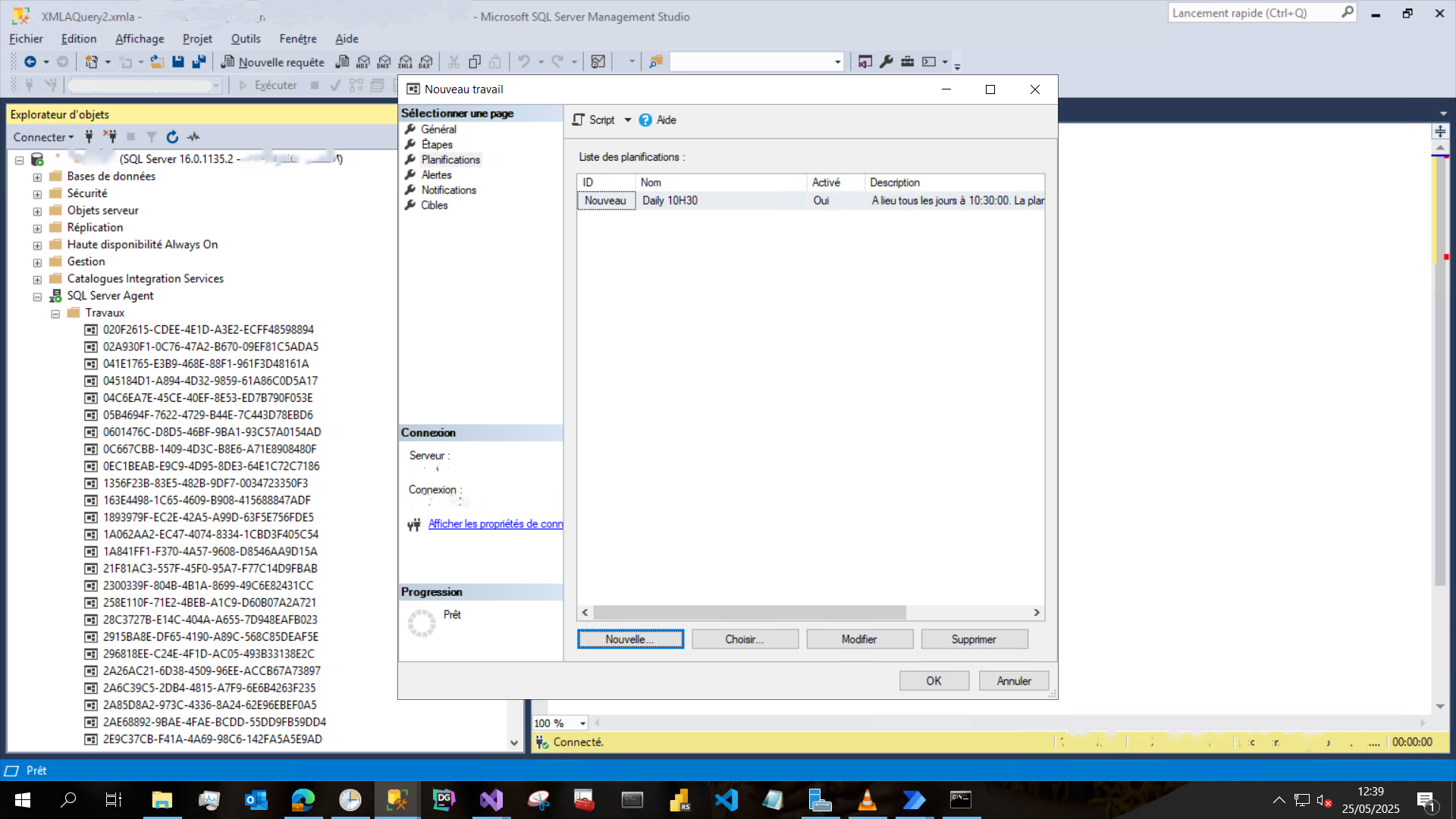Click Annuler to cancel the job
The image size is (1456, 819).
1014,681
